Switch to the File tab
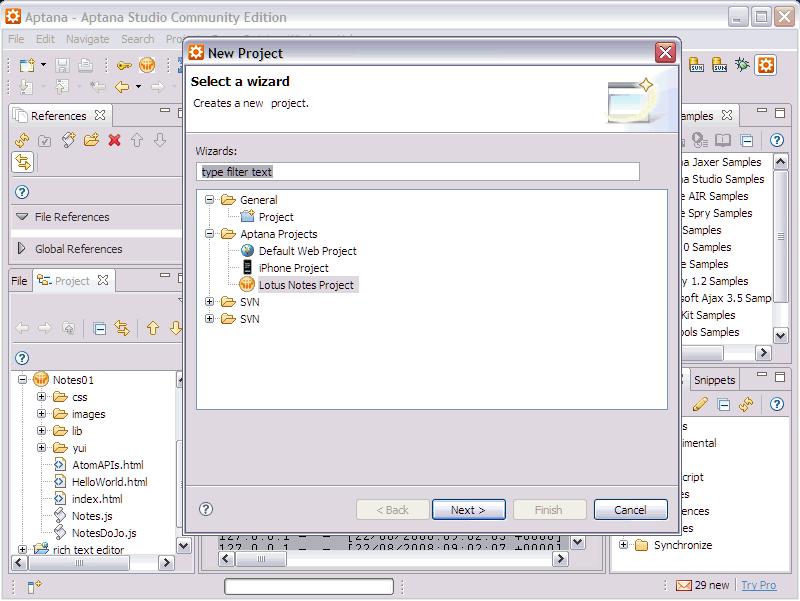800x601 pixels. click(19, 281)
